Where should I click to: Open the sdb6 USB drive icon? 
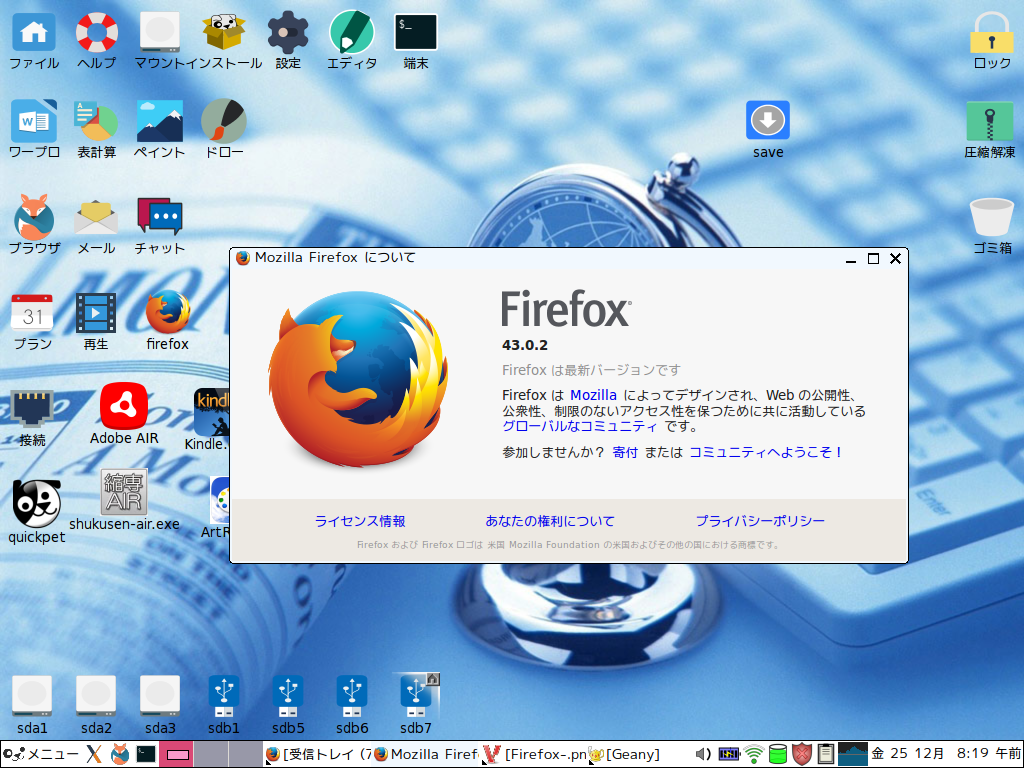click(x=352, y=696)
